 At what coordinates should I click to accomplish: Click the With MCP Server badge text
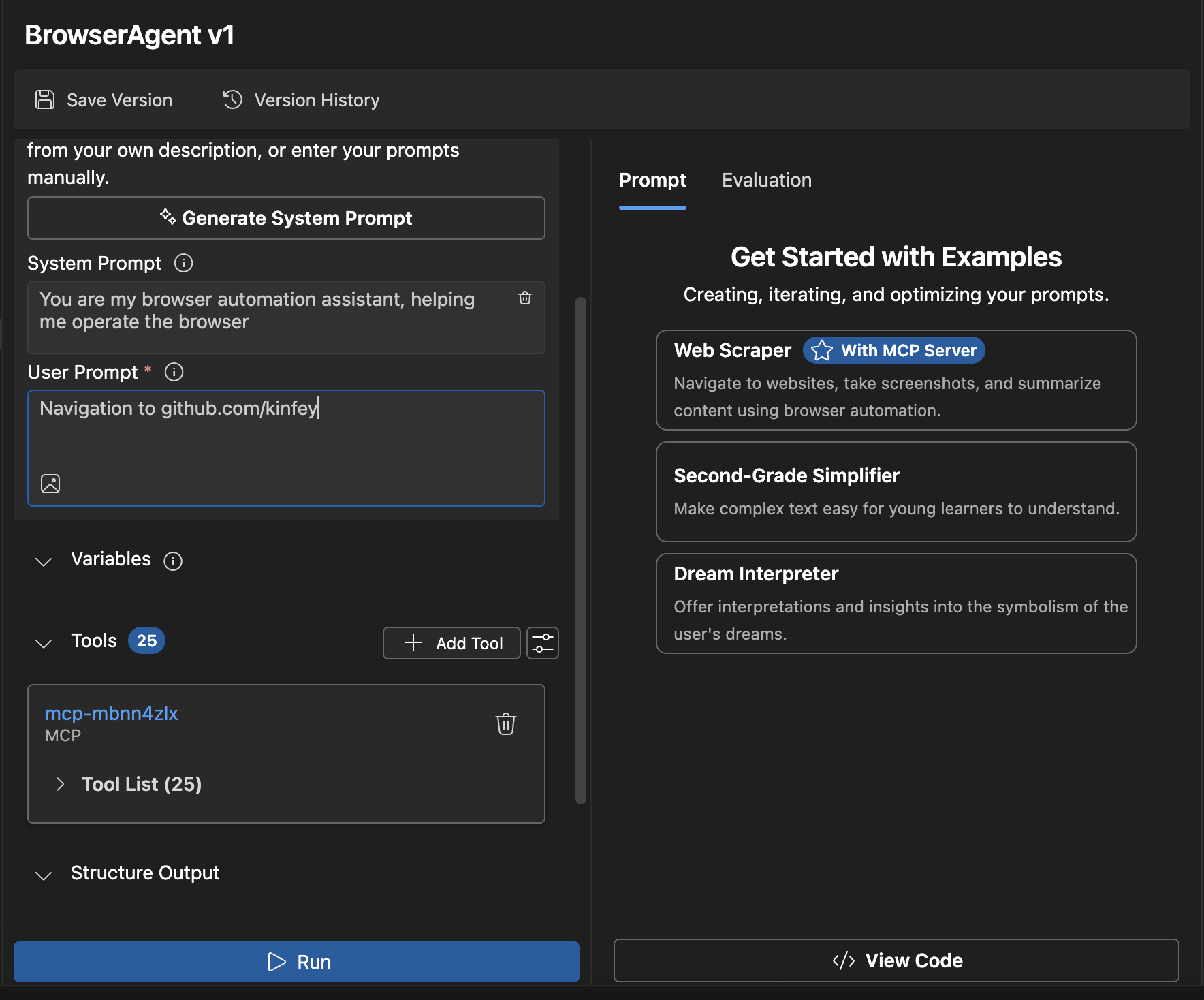point(908,350)
